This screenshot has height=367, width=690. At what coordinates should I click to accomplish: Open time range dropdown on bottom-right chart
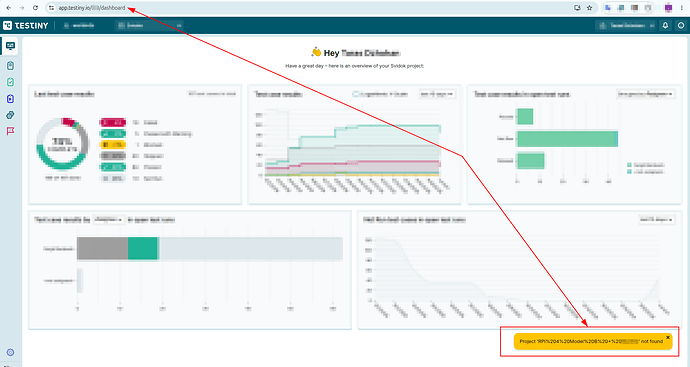pyautogui.click(x=657, y=219)
